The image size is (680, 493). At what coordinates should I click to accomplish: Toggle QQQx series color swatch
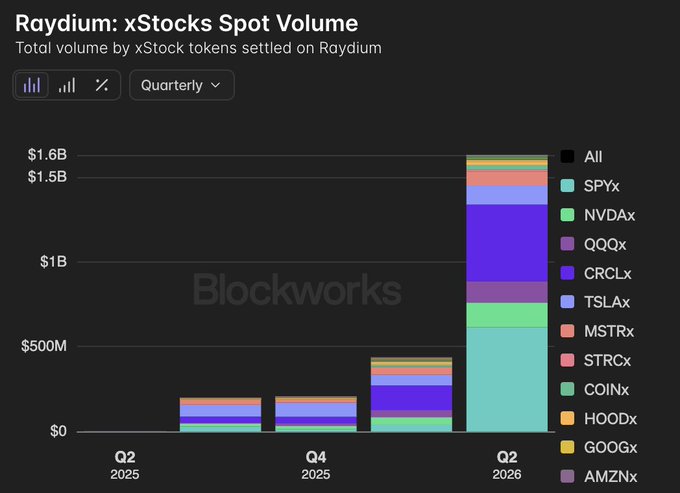click(567, 244)
